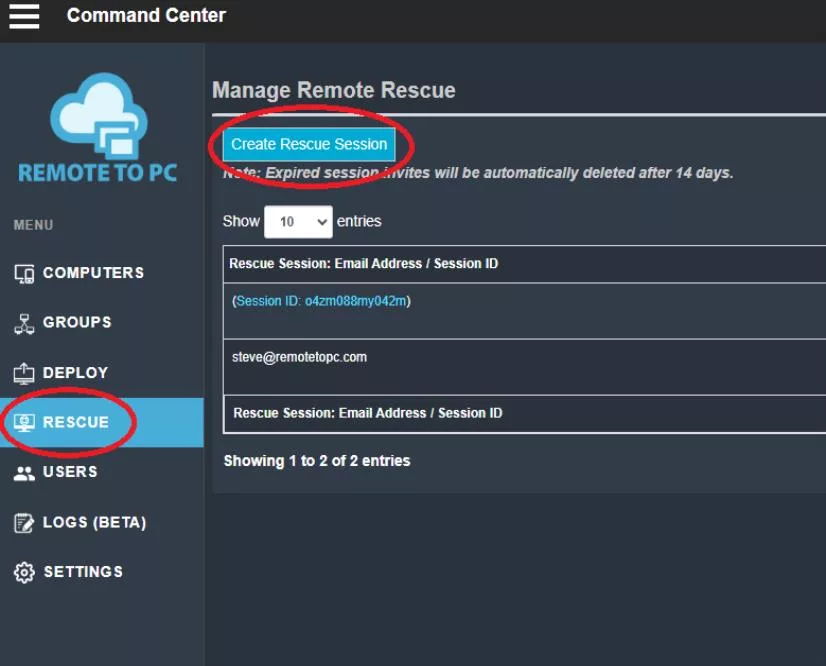826x666 pixels.
Task: Open Session ID o4zm088my042m link
Action: click(x=321, y=301)
